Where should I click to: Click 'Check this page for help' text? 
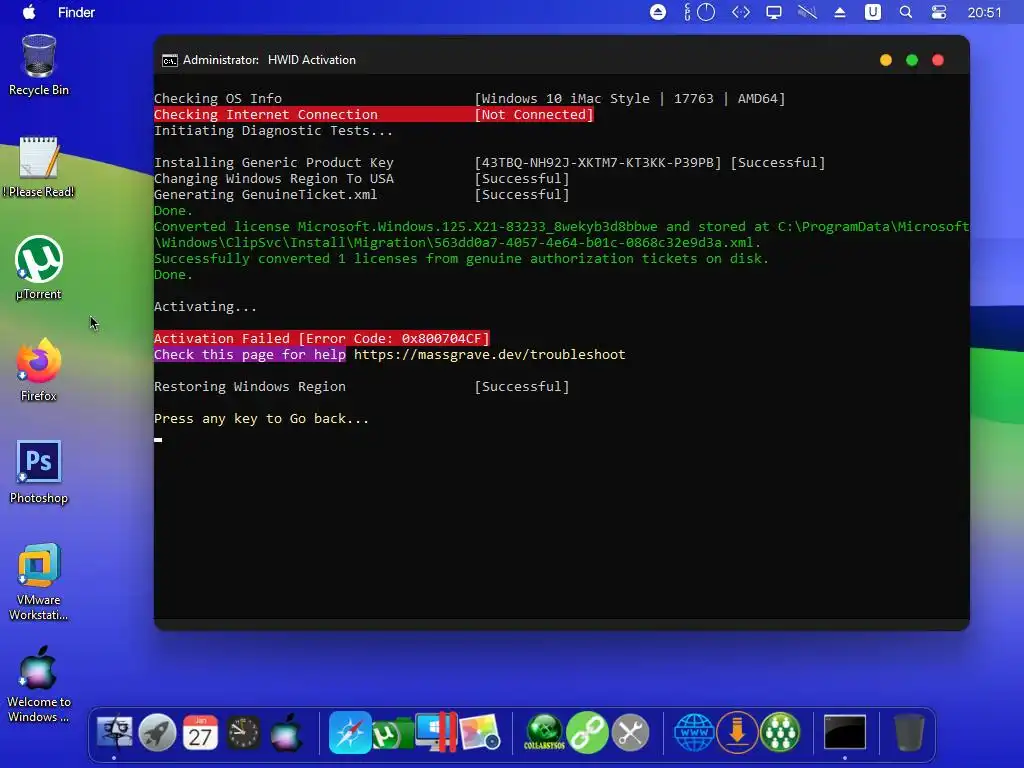click(x=249, y=355)
